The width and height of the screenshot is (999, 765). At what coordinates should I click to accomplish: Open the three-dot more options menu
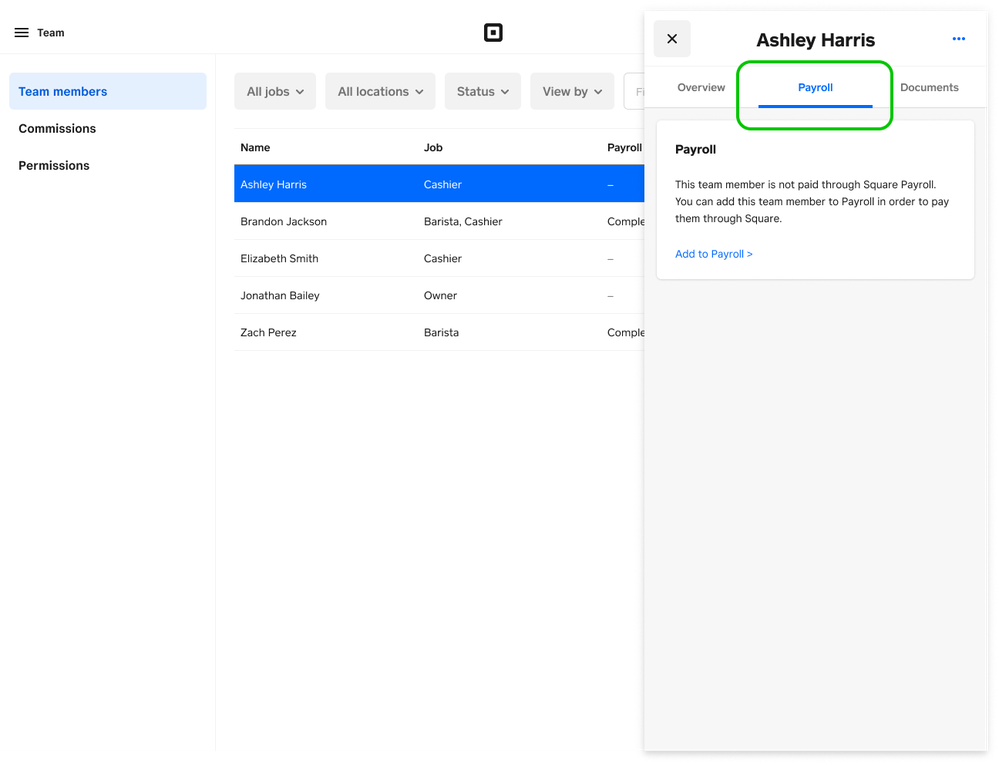[958, 39]
